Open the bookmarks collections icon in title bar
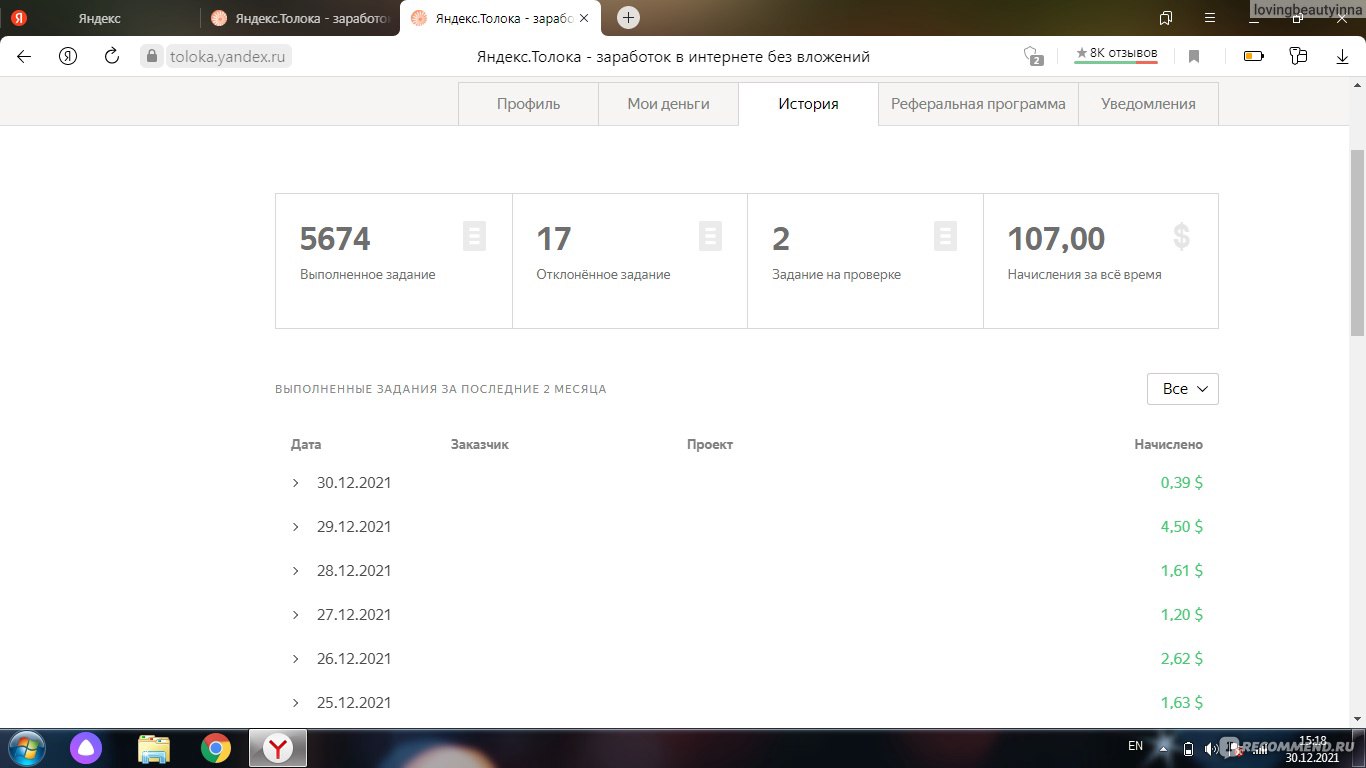The height and width of the screenshot is (768, 1366). pos(1166,18)
